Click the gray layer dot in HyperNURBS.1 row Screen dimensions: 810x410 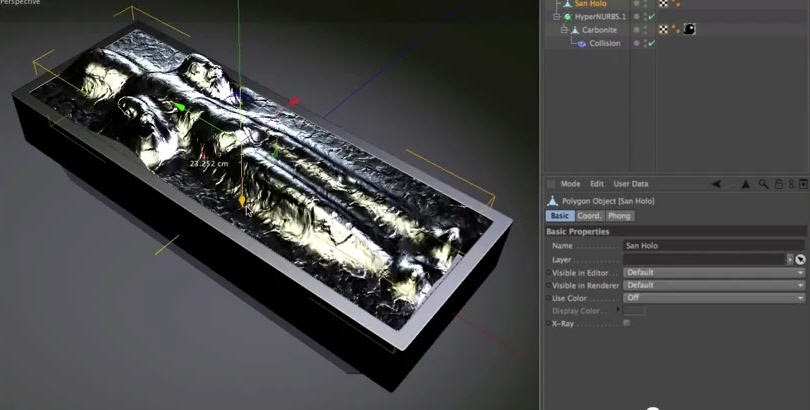pyautogui.click(x=637, y=17)
